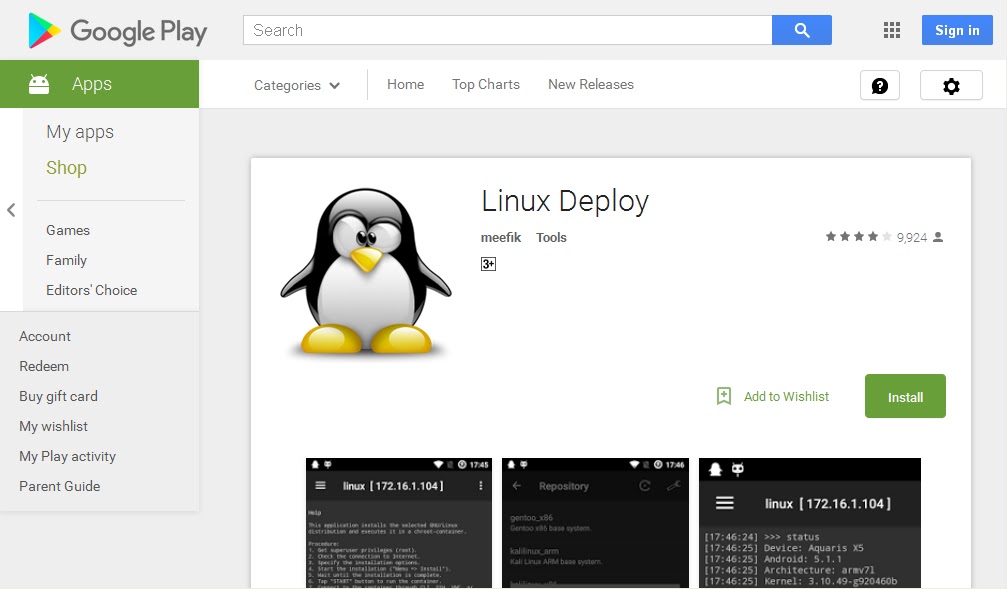Click the blue search magnifier button
The width and height of the screenshot is (1007, 589).
coord(801,30)
